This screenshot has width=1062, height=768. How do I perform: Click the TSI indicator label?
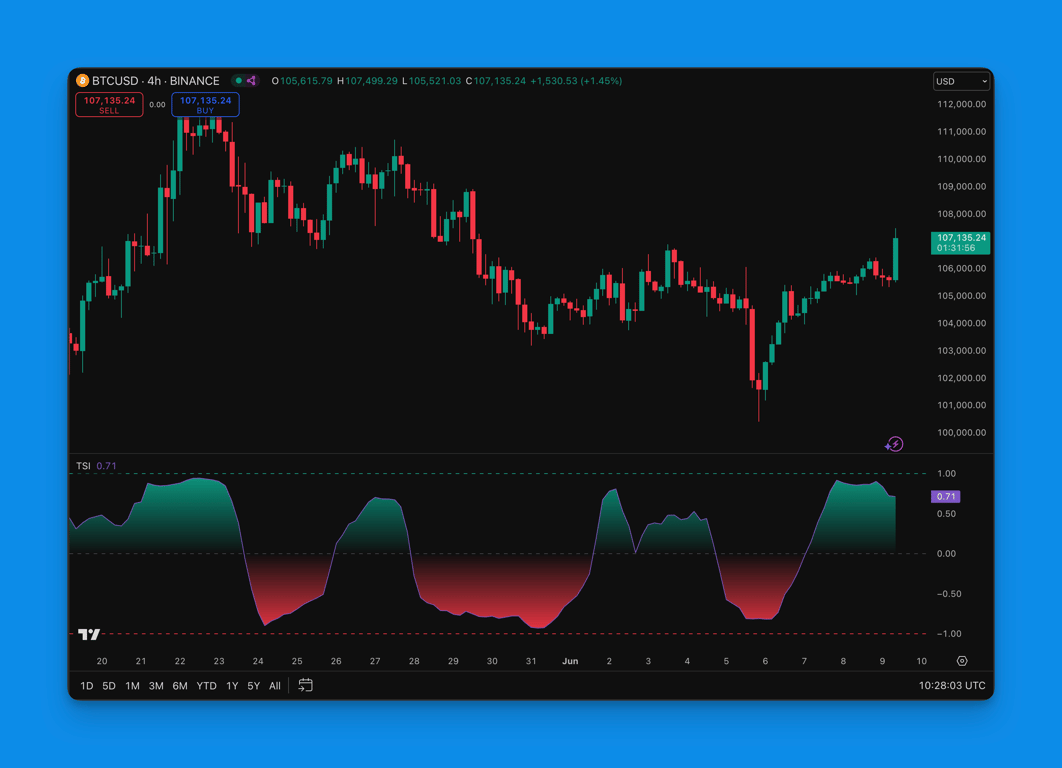[x=83, y=466]
